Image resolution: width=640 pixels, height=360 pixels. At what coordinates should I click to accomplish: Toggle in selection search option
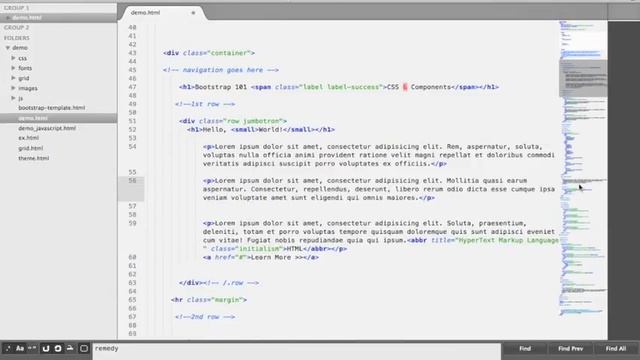(x=70, y=349)
